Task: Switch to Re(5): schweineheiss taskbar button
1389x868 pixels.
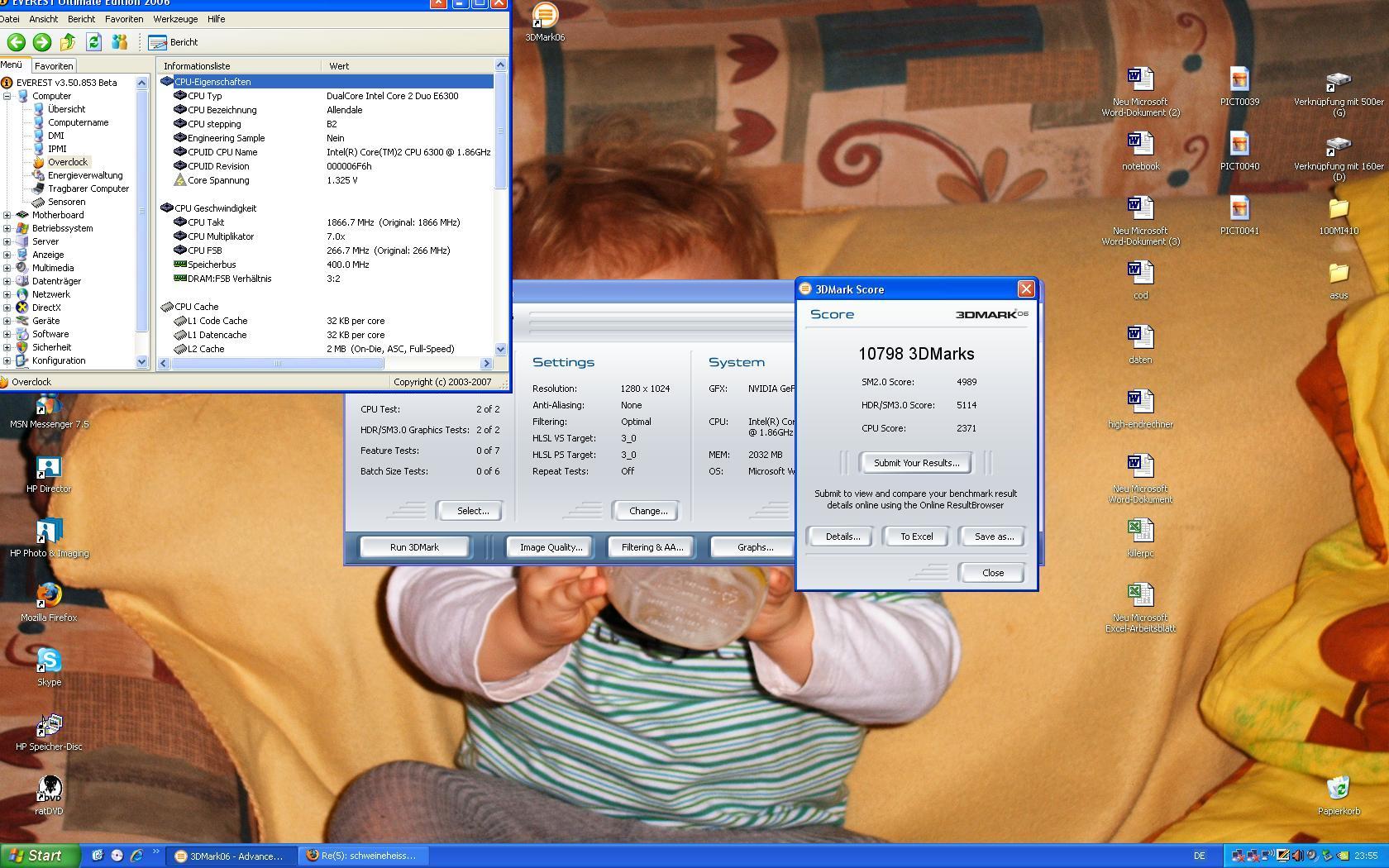Action: (x=364, y=856)
